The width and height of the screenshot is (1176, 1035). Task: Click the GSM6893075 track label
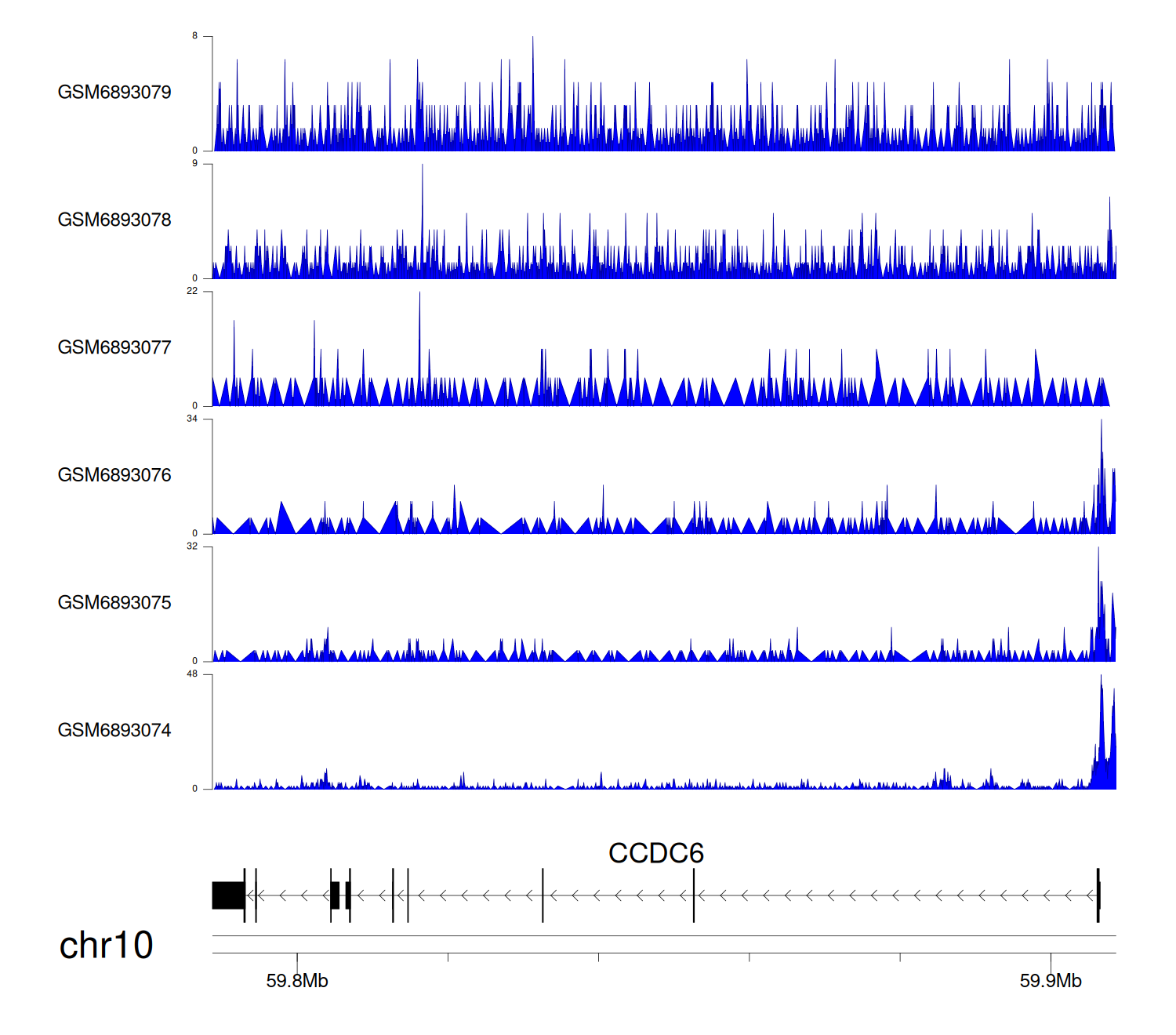[114, 603]
